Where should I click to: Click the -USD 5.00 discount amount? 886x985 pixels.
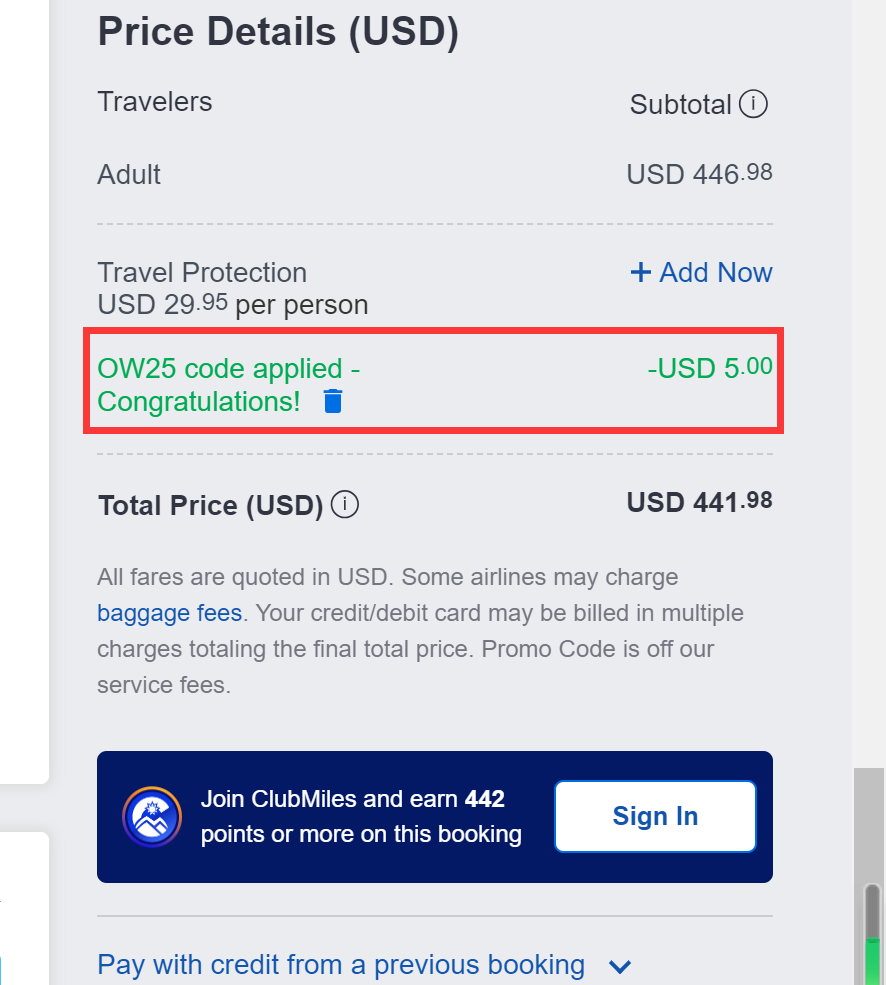coord(711,366)
